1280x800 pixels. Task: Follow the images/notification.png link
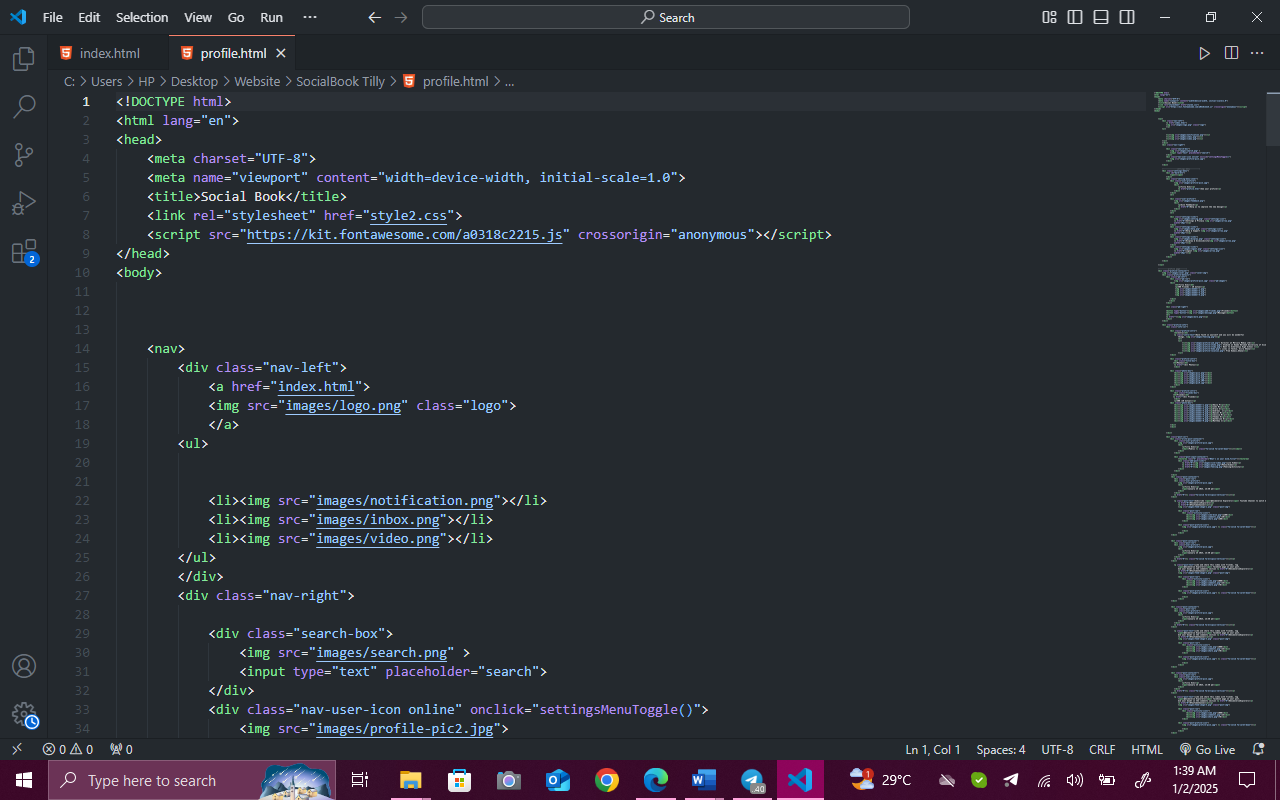(x=405, y=500)
